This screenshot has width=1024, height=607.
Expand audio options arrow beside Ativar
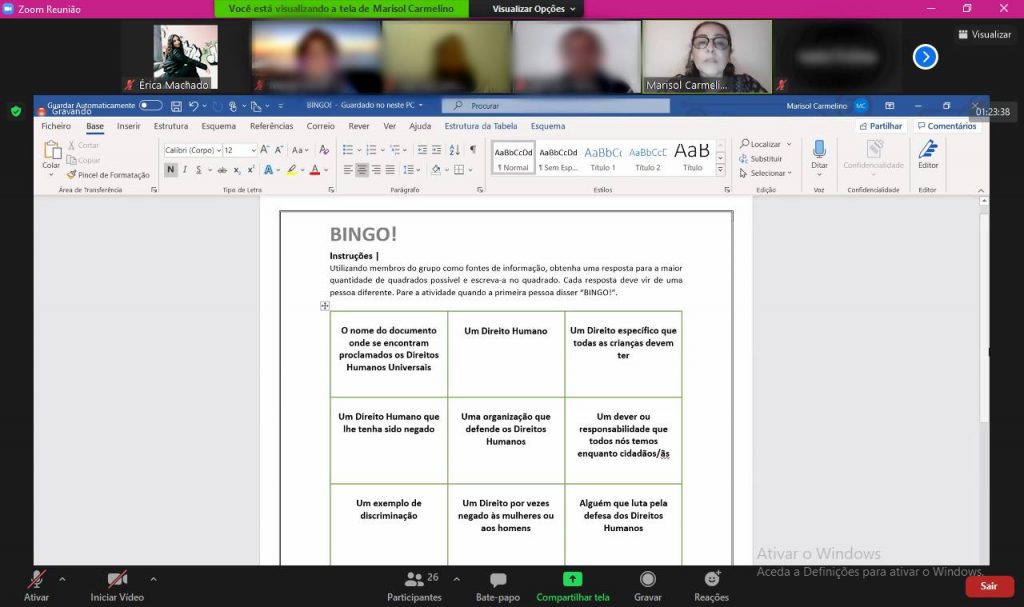(x=62, y=579)
